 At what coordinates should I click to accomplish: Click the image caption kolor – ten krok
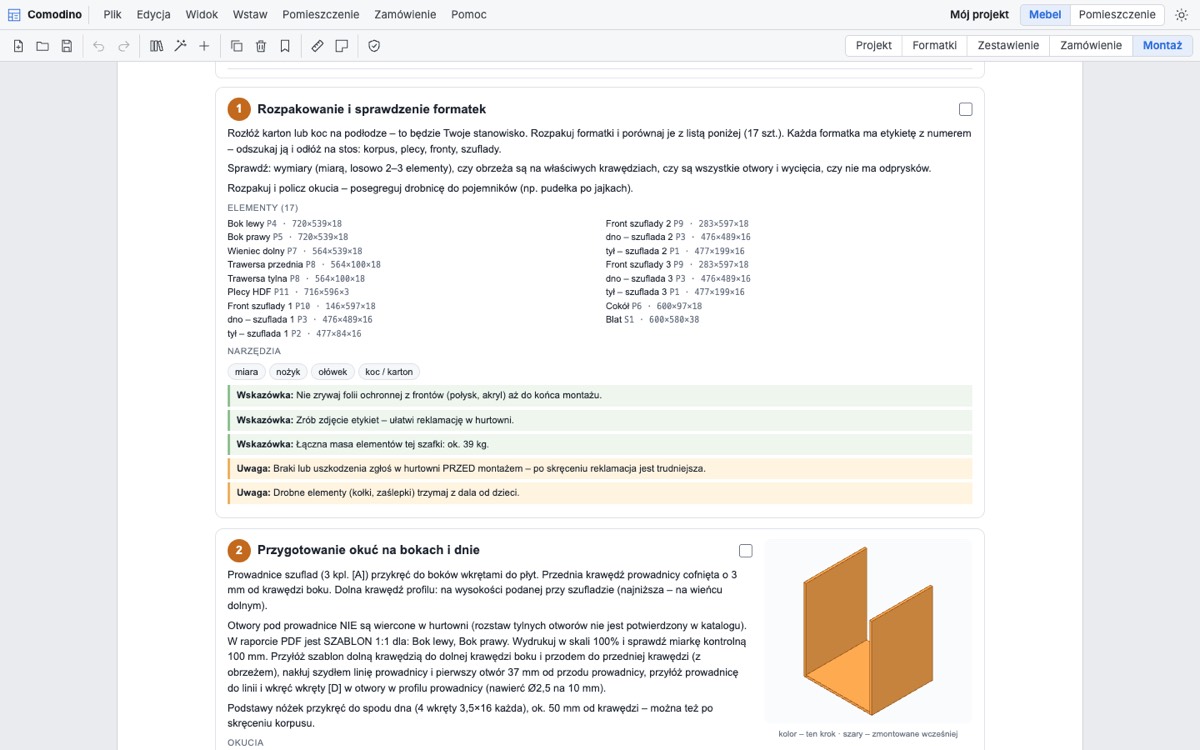pyautogui.click(x=868, y=734)
